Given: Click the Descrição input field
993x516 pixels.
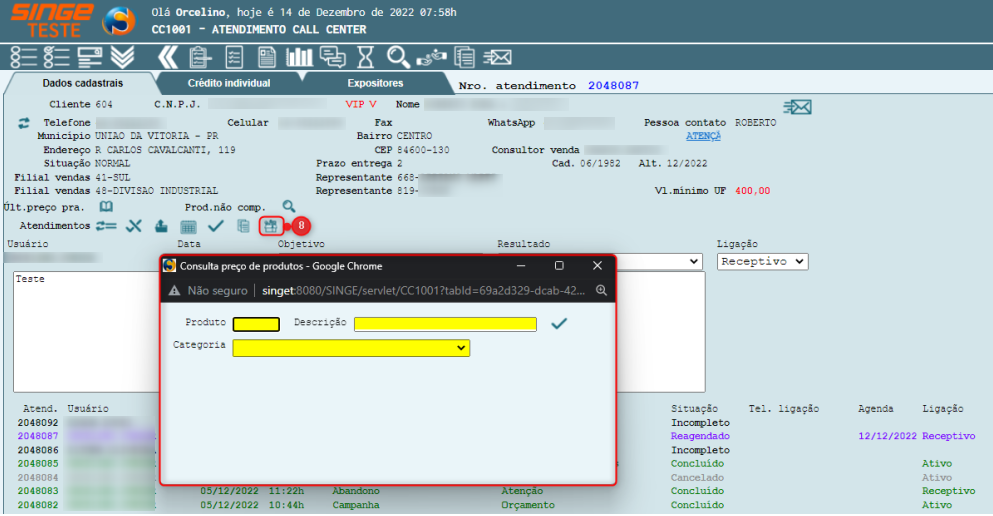Looking at the screenshot, I should point(445,324).
